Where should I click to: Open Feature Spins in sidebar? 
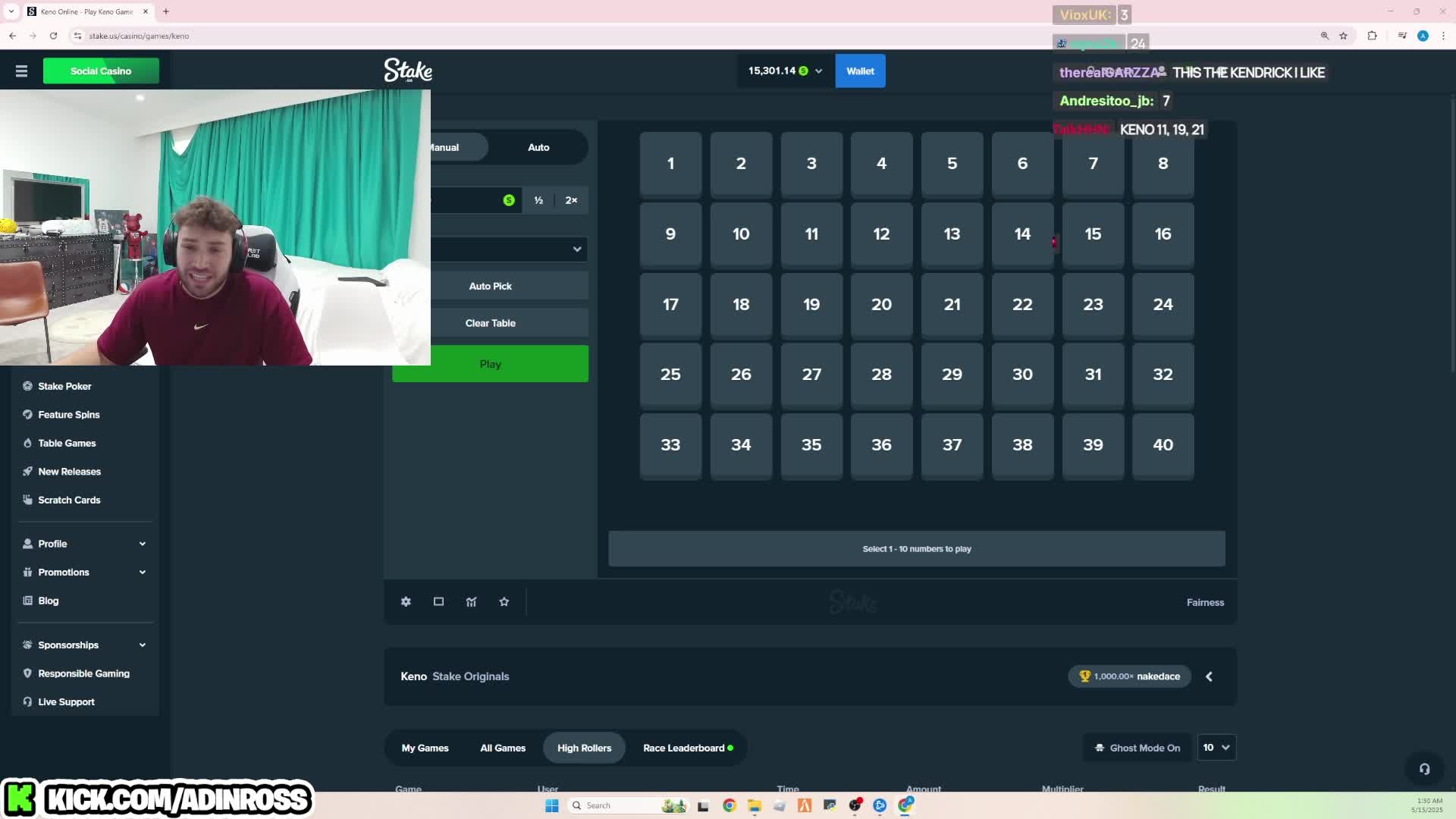coord(69,415)
